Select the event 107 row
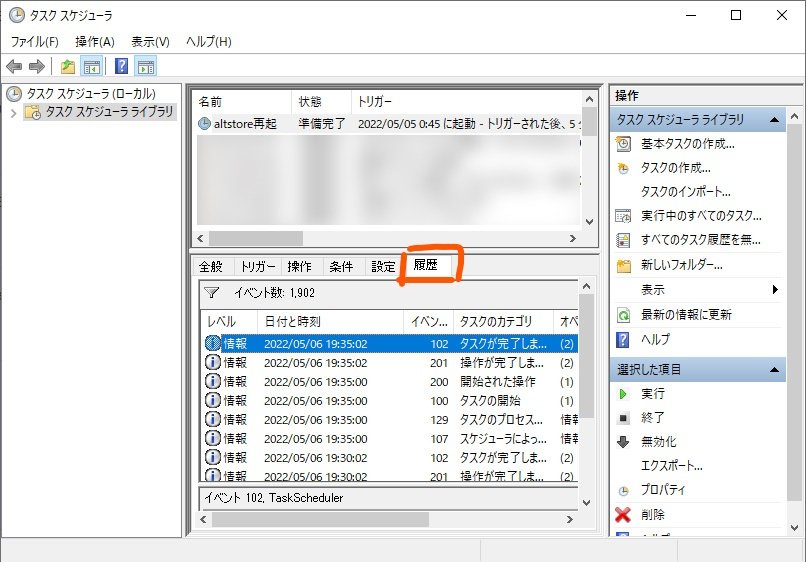This screenshot has height=562, width=806. click(x=391, y=439)
